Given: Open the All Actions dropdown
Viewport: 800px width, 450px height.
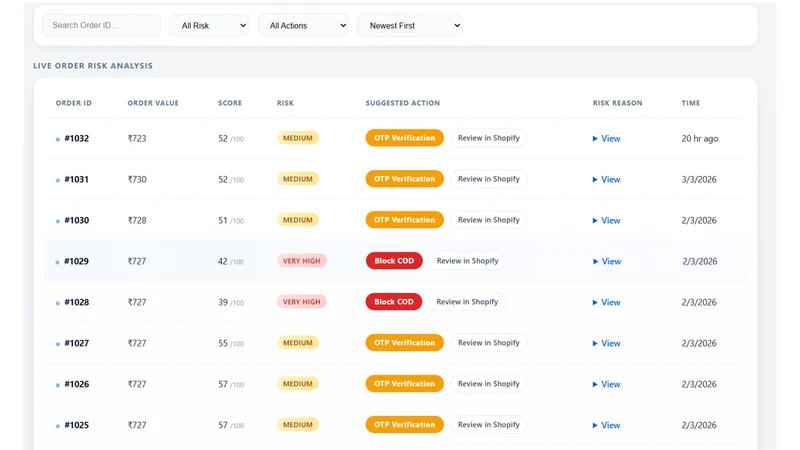Looking at the screenshot, I should coord(303,26).
